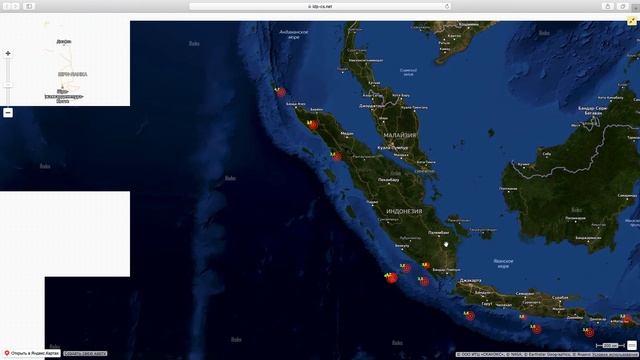Select earthquake marker near Banda Aceh coast
640x360 pixels.
[313, 124]
